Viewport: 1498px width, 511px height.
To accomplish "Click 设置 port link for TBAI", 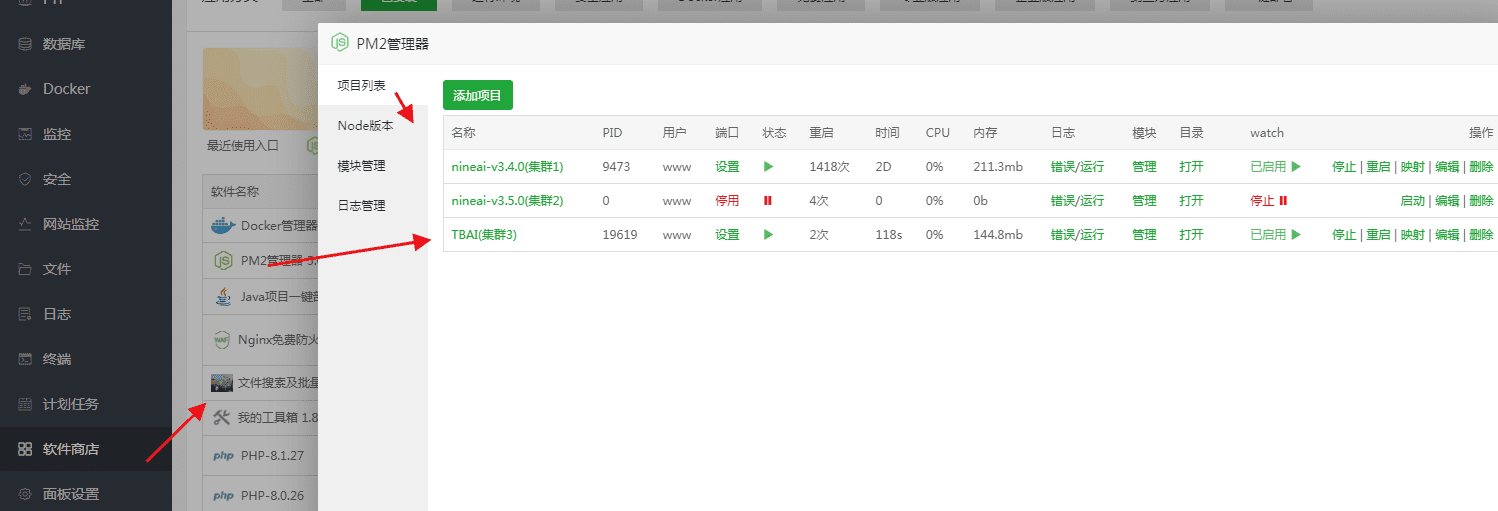I will click(727, 235).
